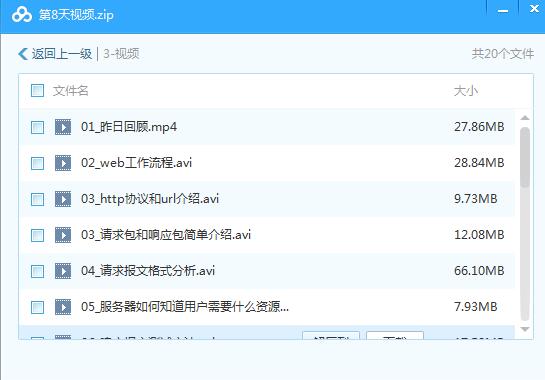Click scrollbar down arrow in file list
This screenshot has height=380, width=545.
(525, 329)
